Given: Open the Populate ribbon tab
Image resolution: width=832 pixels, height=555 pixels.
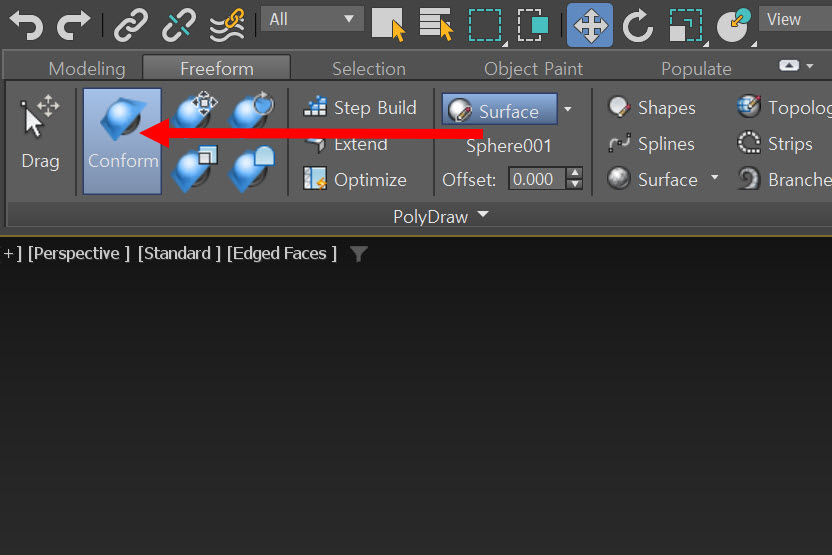Looking at the screenshot, I should point(696,68).
